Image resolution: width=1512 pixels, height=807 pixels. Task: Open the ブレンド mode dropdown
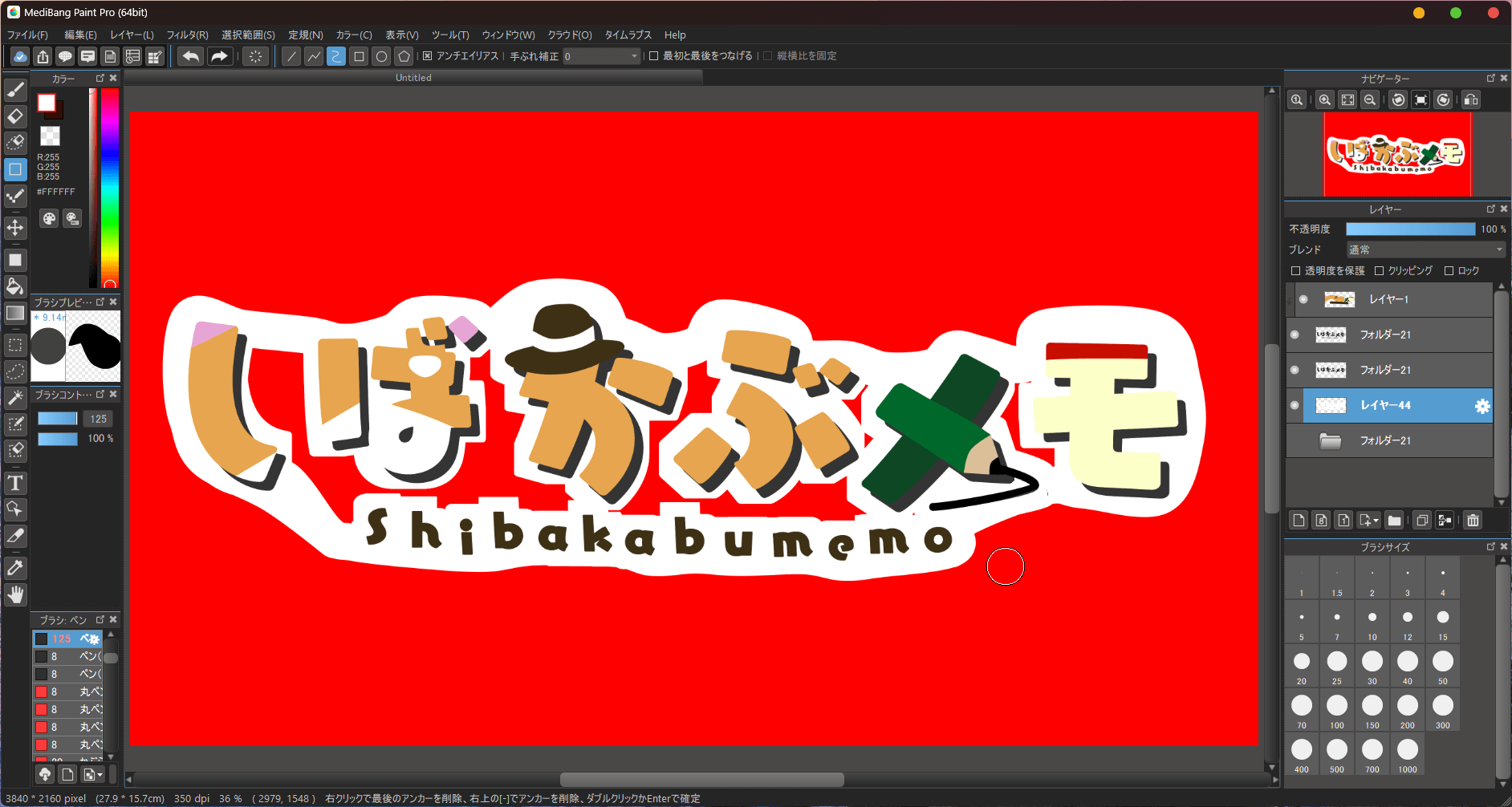[x=1425, y=249]
